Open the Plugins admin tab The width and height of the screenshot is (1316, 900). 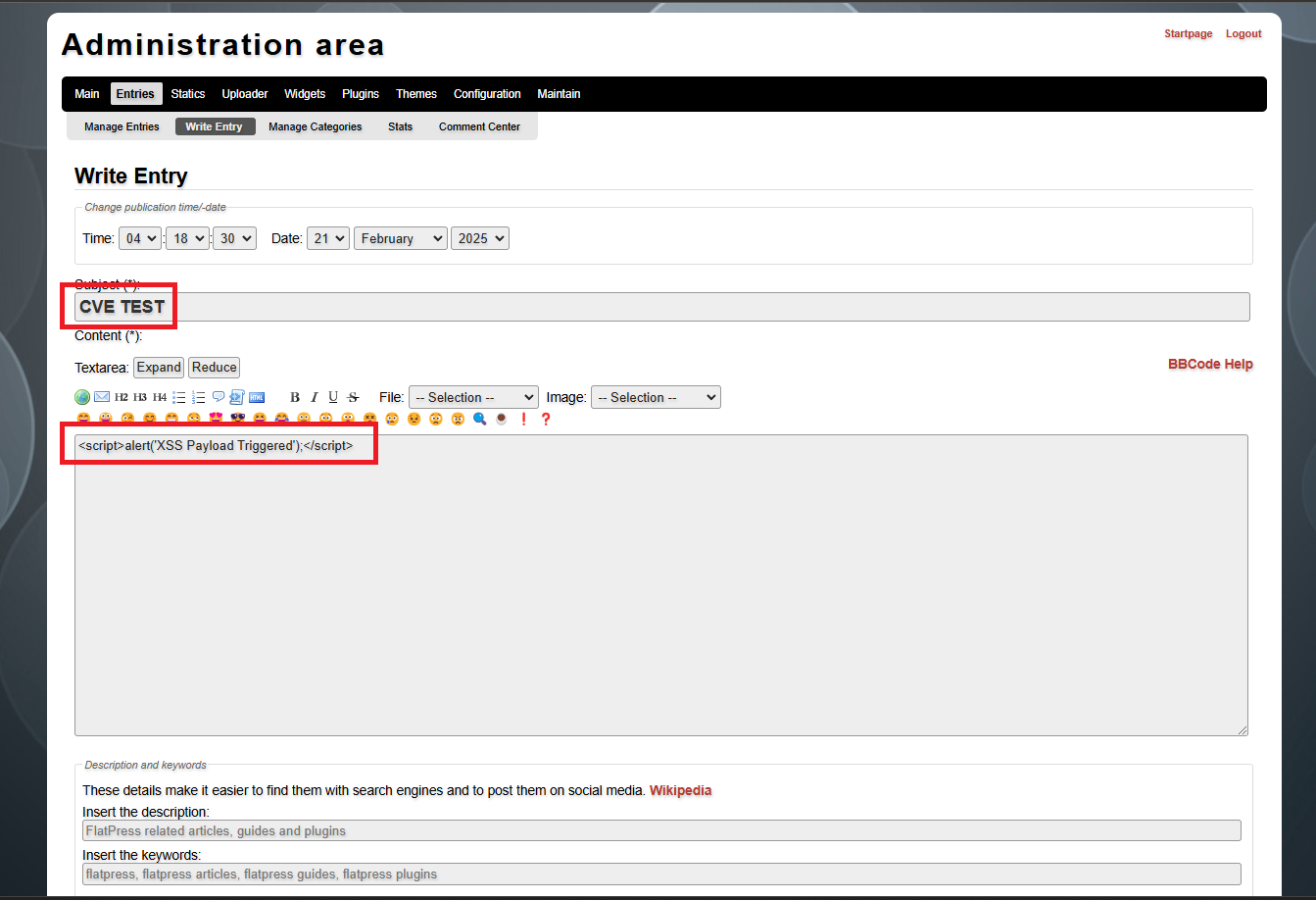click(x=361, y=94)
